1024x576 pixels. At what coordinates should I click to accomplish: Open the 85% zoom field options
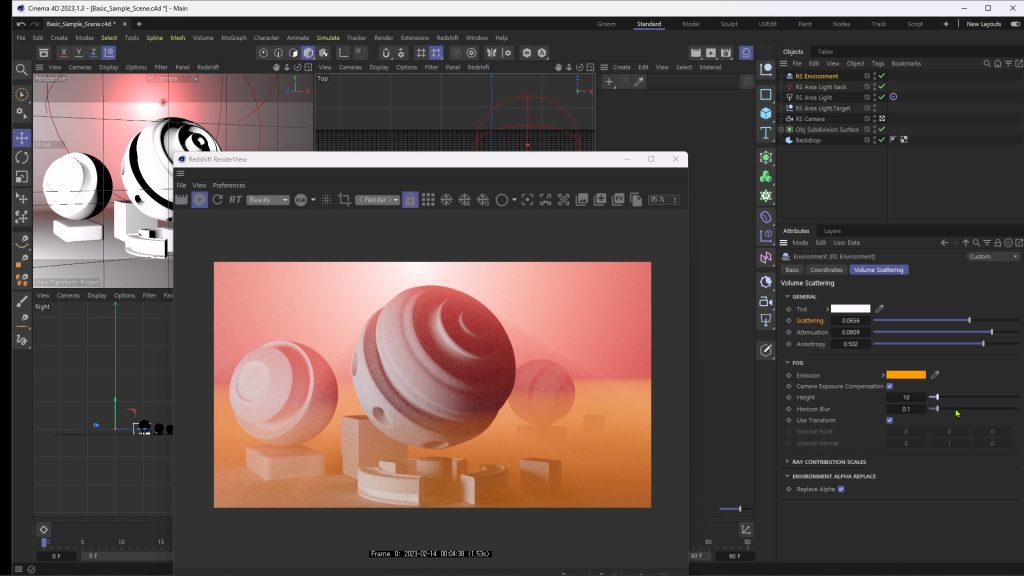675,200
